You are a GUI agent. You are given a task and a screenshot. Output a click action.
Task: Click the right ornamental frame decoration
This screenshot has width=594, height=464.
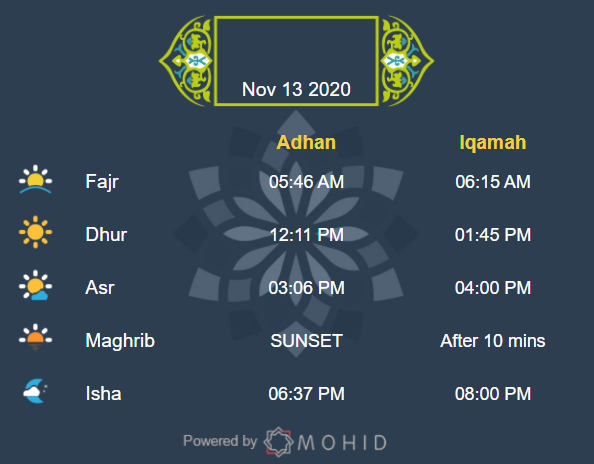tap(407, 61)
